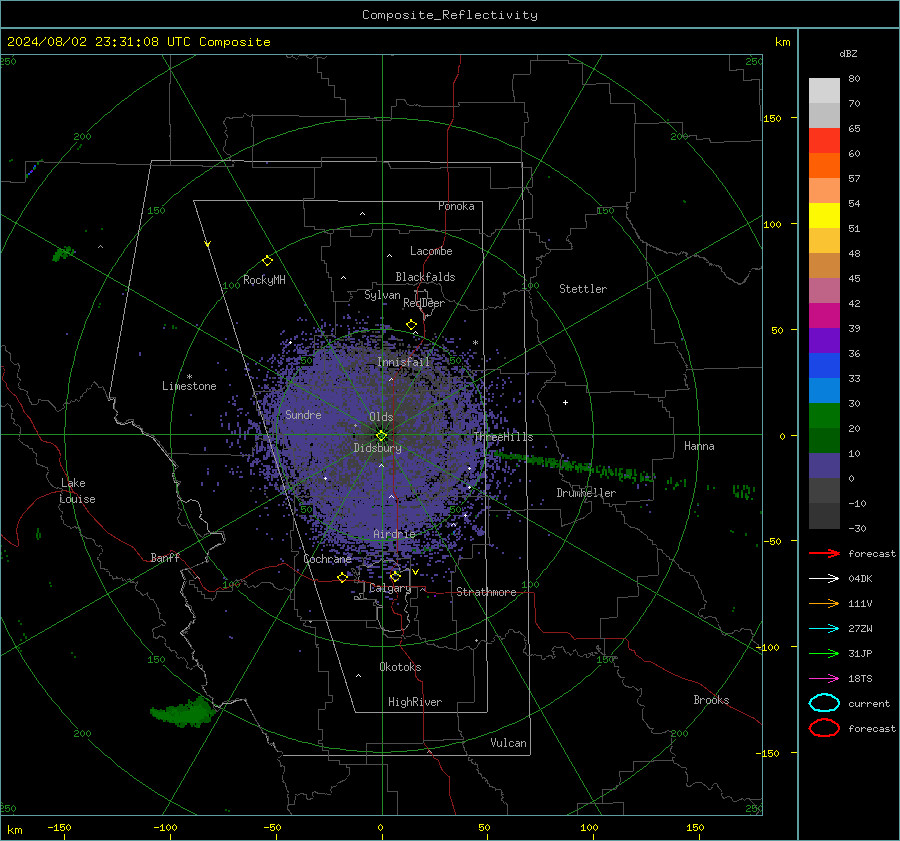
Task: Click the Ponoka label
Action: coord(456,206)
